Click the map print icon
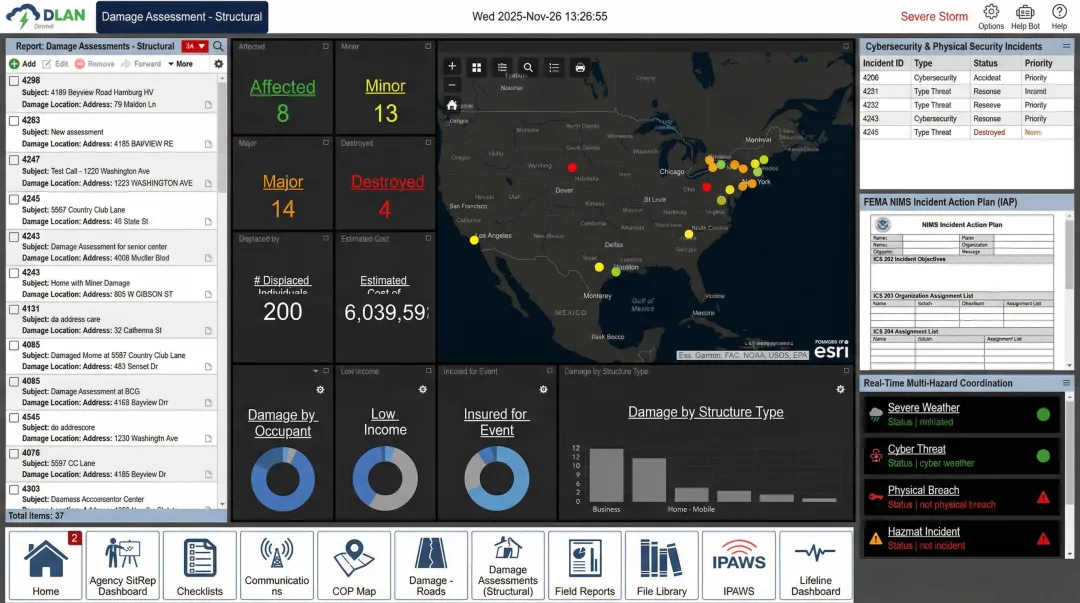 [580, 67]
